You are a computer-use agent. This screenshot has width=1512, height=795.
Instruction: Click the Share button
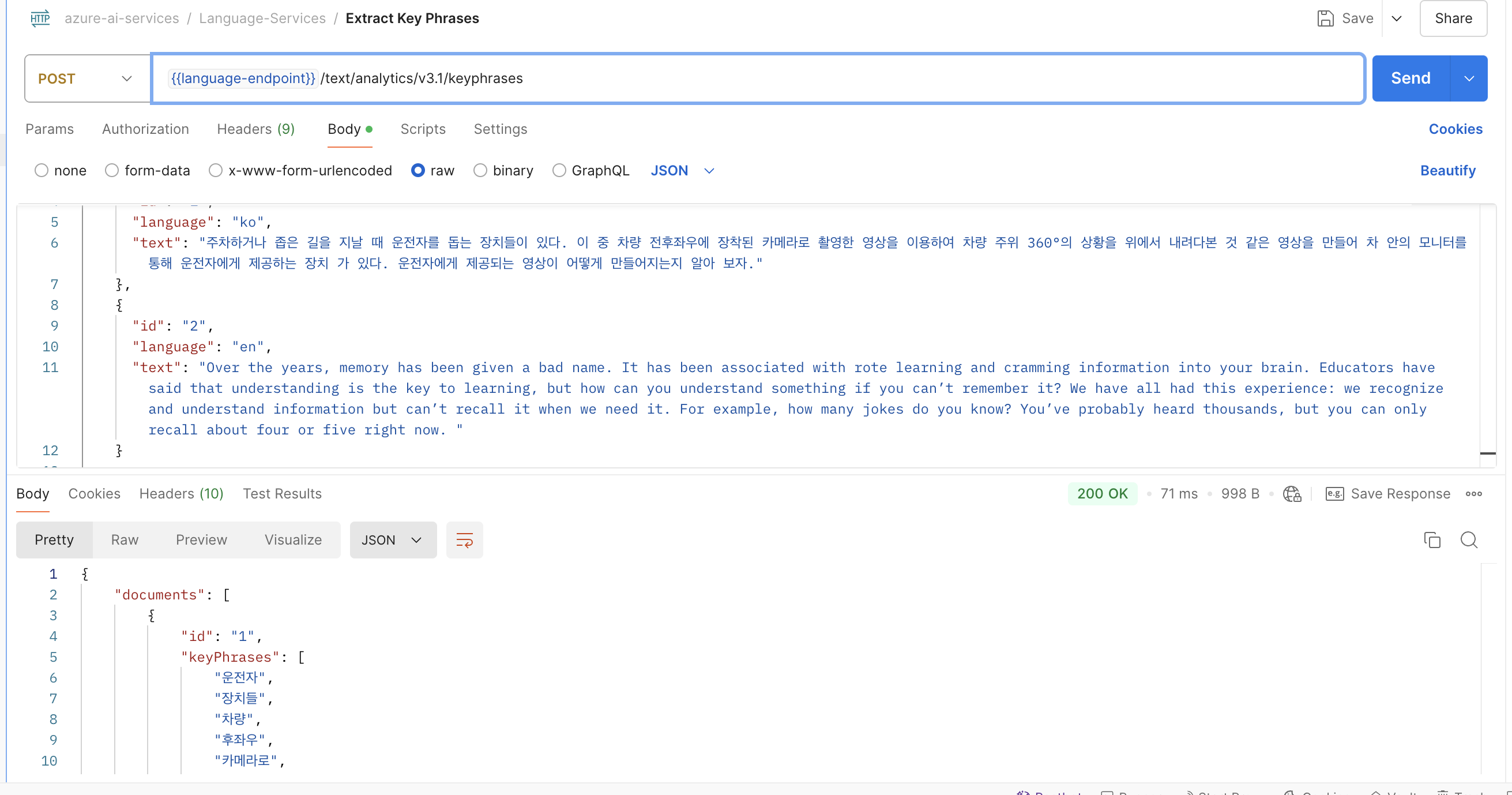pyautogui.click(x=1453, y=18)
